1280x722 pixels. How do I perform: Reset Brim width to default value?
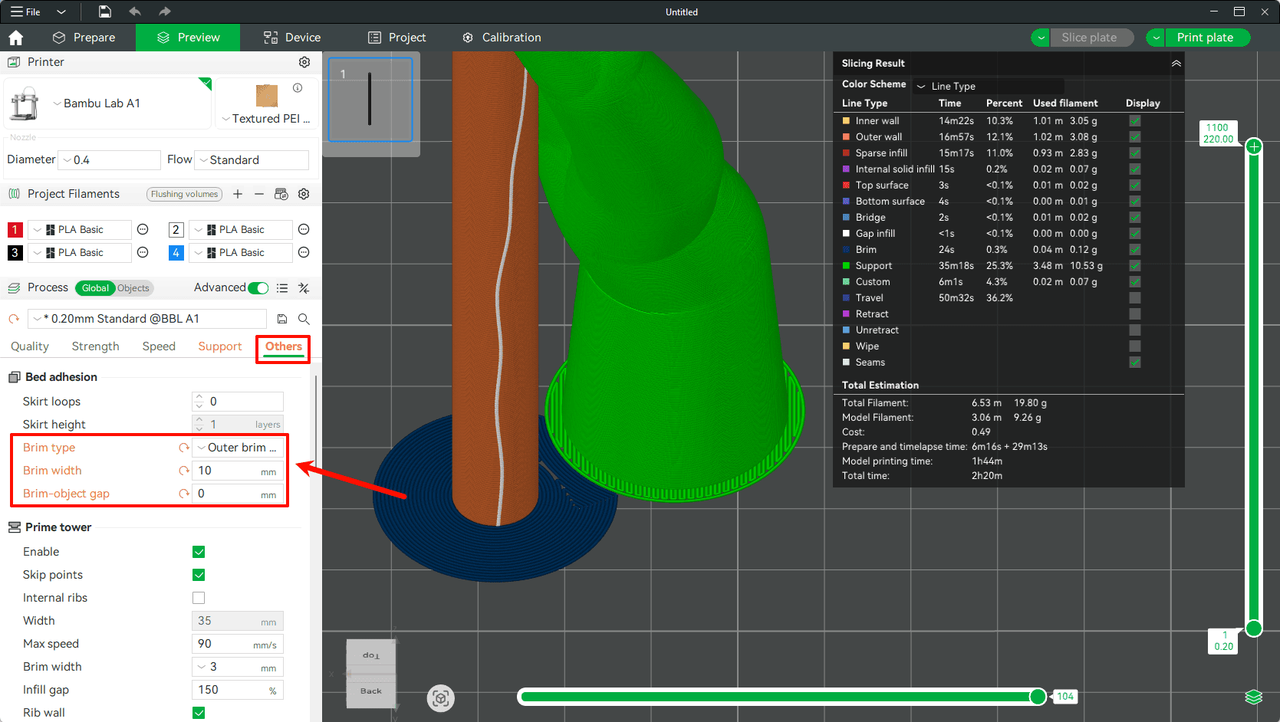[x=184, y=471]
